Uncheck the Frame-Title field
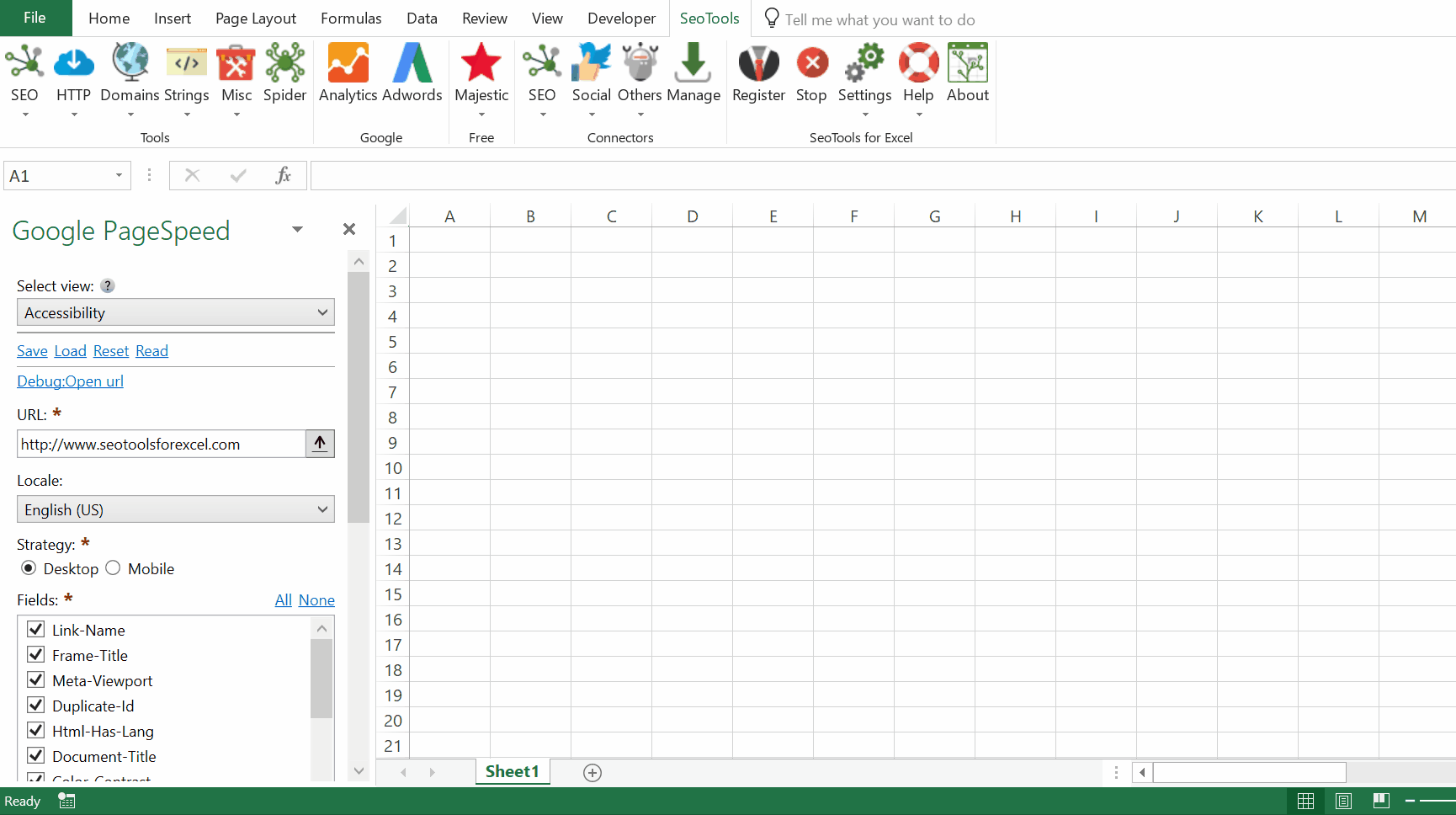Screen dimensions: 1456x815 36,655
